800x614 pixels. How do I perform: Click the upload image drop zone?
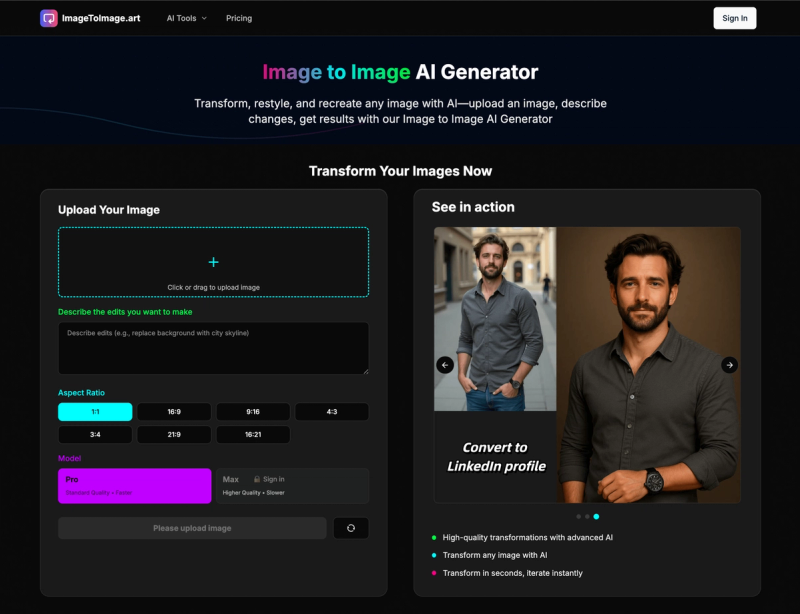pyautogui.click(x=213, y=262)
